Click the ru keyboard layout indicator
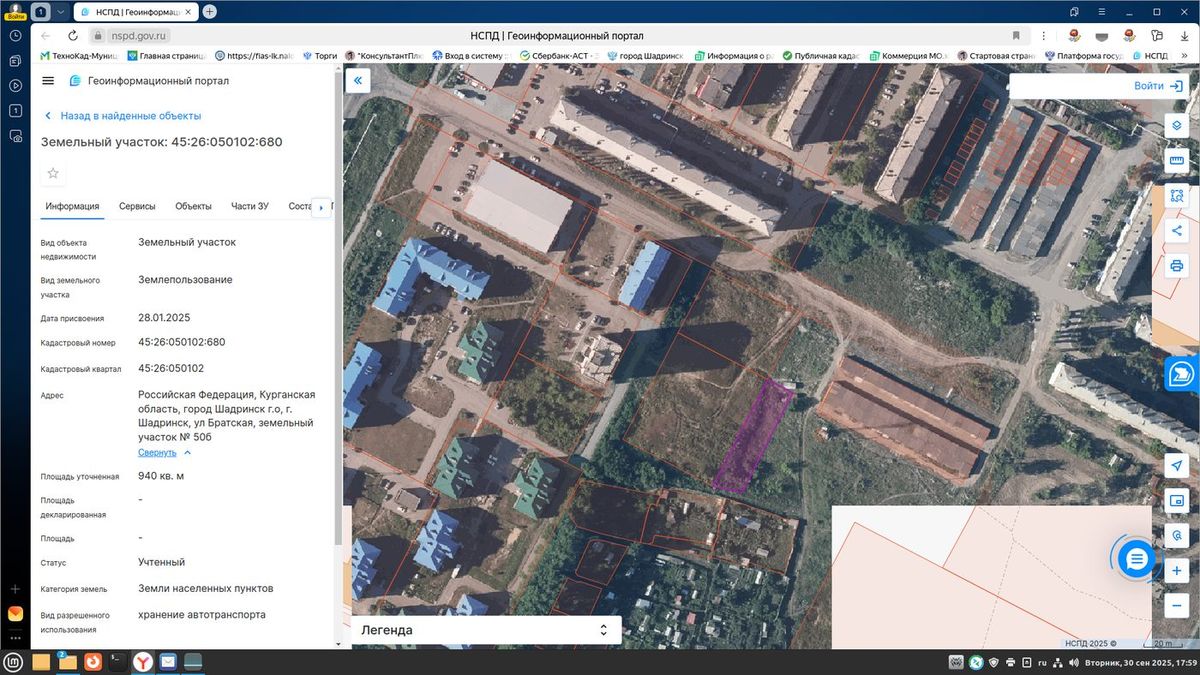 pyautogui.click(x=1041, y=662)
